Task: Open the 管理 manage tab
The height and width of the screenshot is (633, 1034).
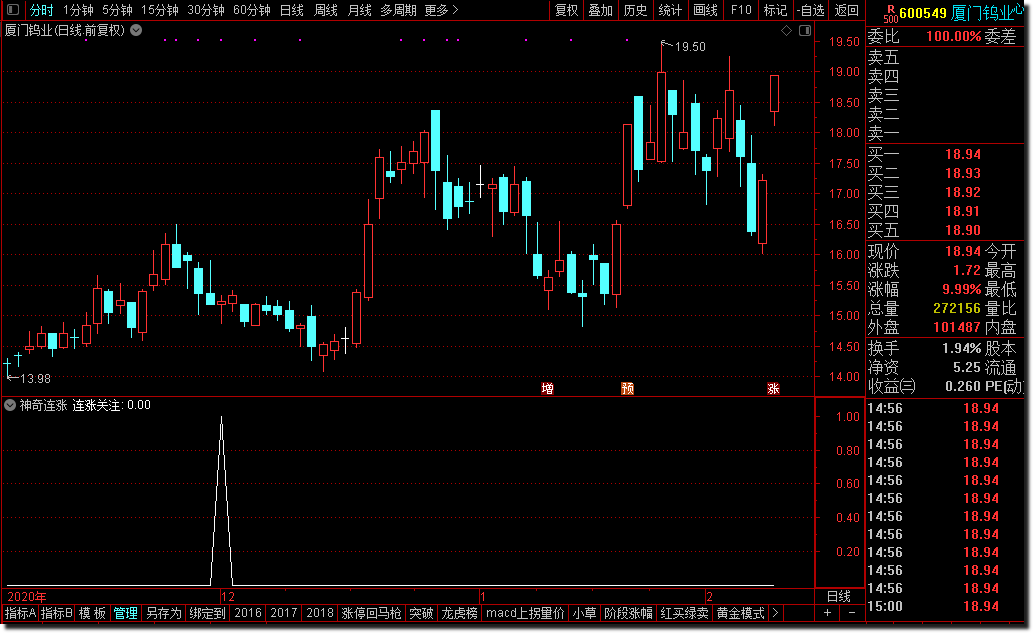Action: tap(125, 613)
